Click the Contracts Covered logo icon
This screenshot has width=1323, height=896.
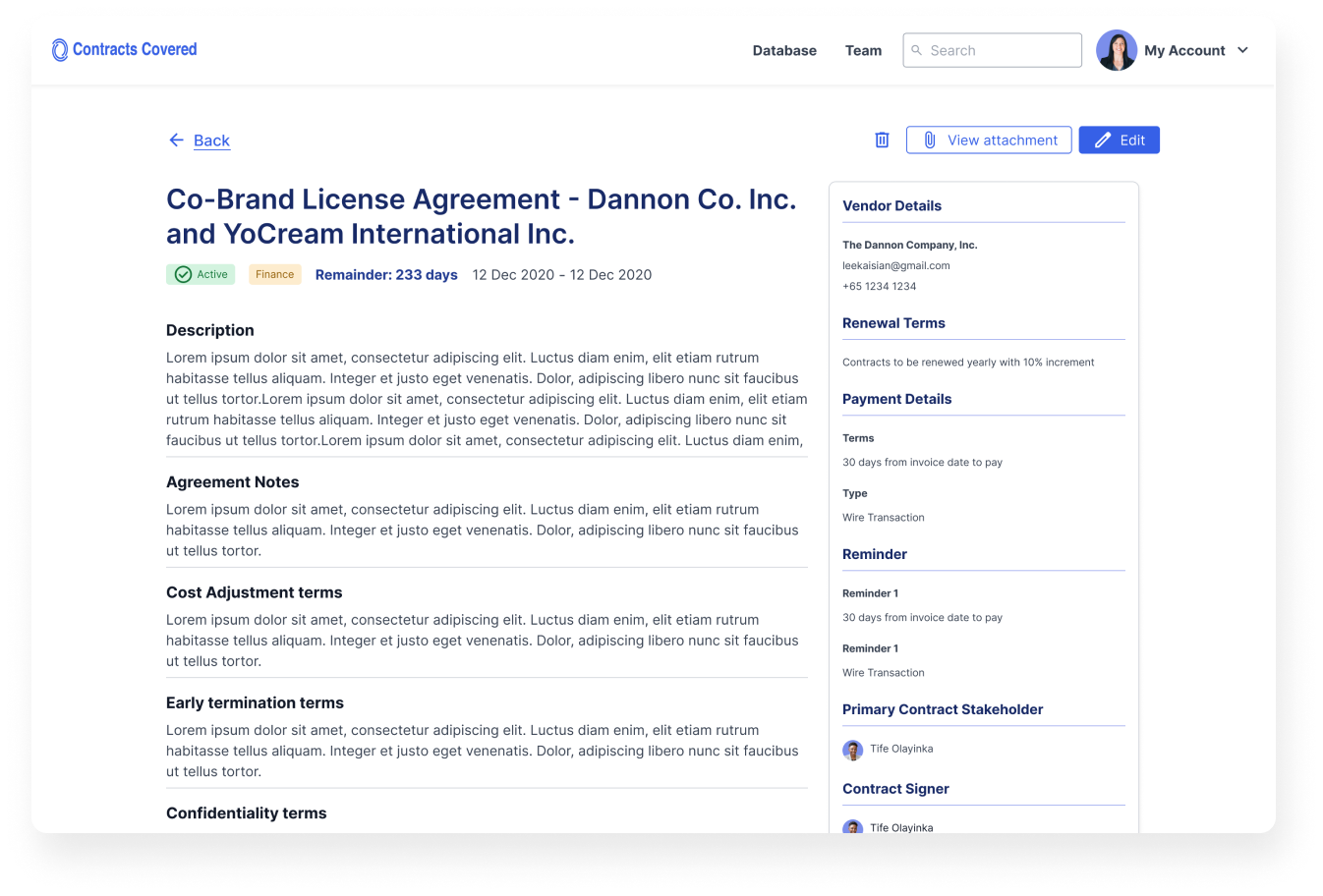click(x=60, y=49)
